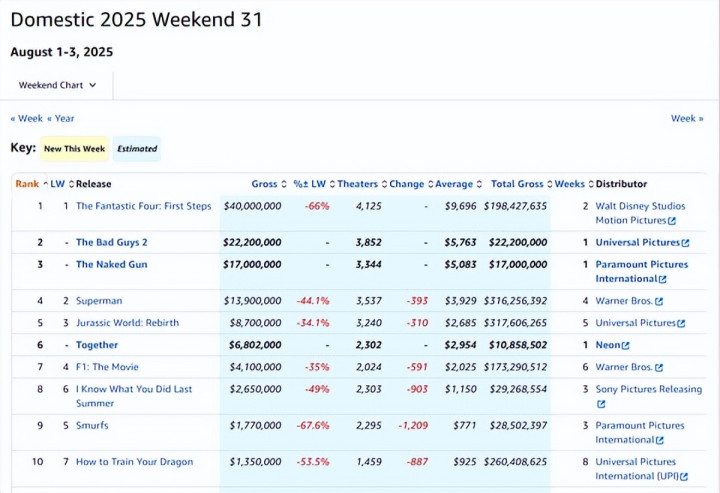Click external icon in Bad Guys 2 row
Viewport: 720px width, 493px height.
(x=686, y=243)
